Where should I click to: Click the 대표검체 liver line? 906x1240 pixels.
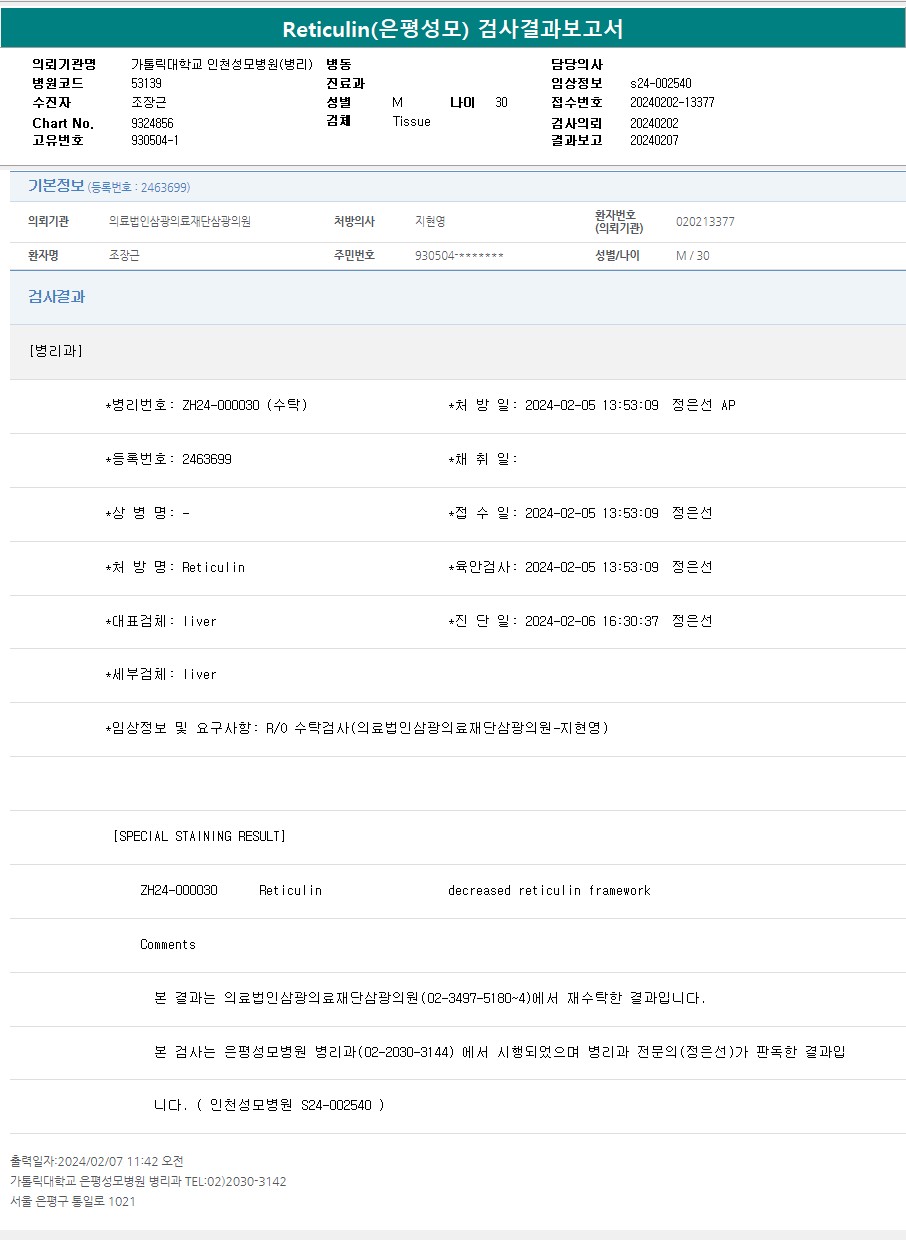(161, 621)
